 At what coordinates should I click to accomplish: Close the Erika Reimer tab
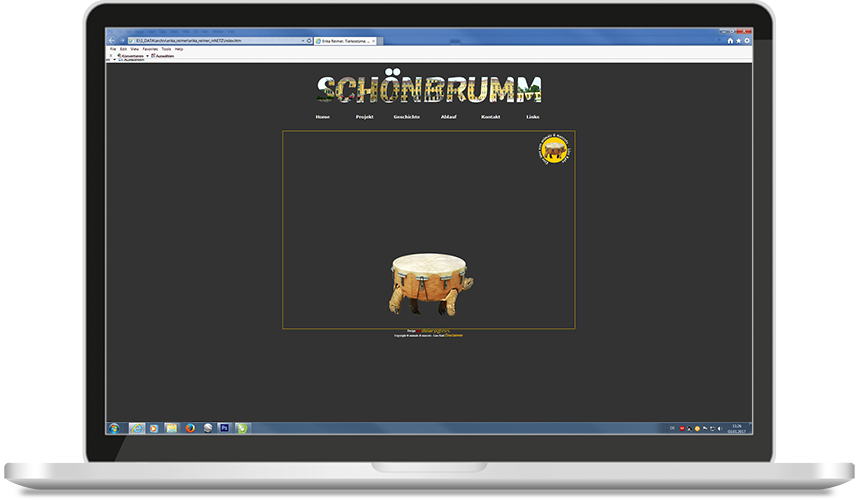point(374,41)
